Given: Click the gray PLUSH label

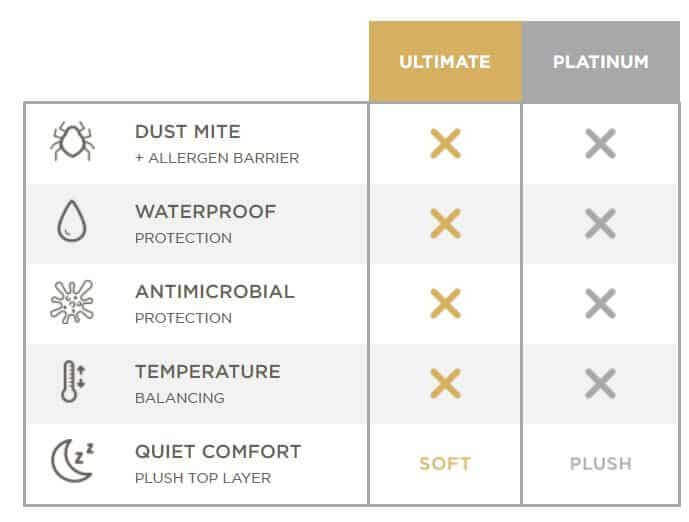Looking at the screenshot, I should (600, 464).
